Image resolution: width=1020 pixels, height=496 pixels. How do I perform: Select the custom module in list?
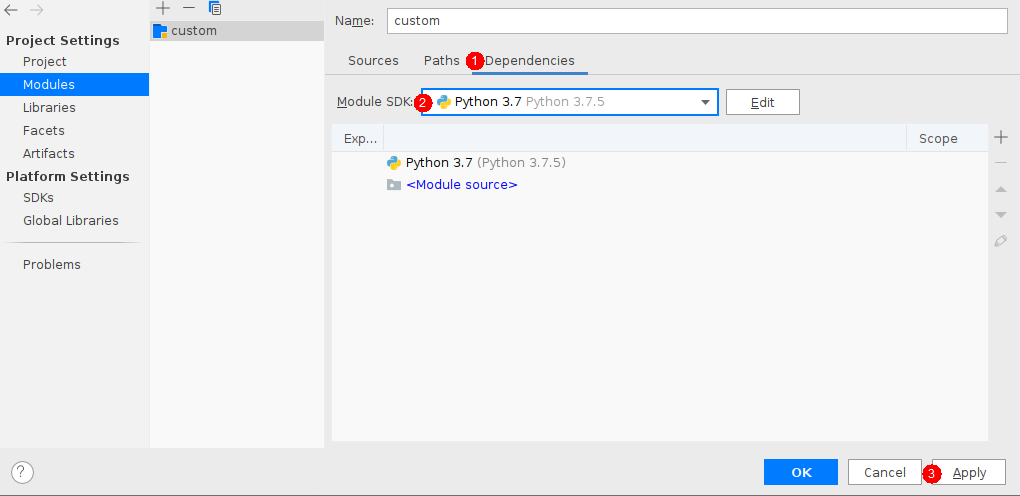237,31
